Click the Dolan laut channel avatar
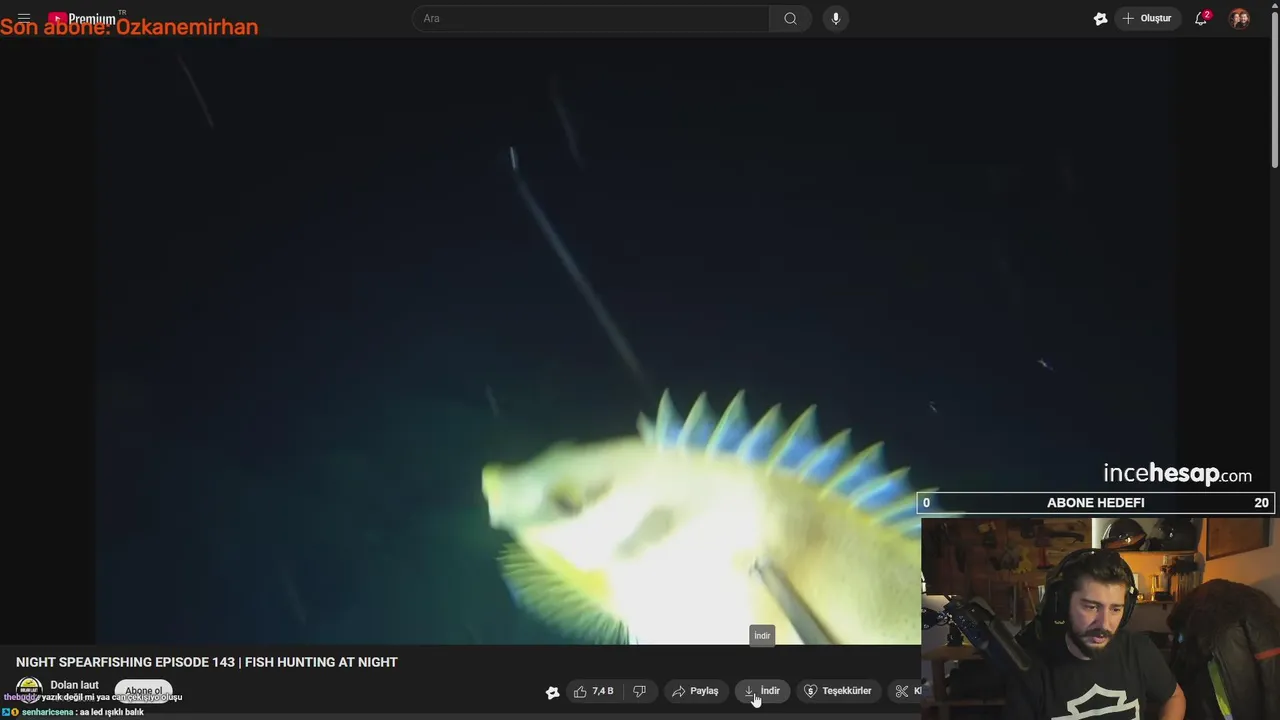This screenshot has width=1280, height=720. tap(29, 690)
